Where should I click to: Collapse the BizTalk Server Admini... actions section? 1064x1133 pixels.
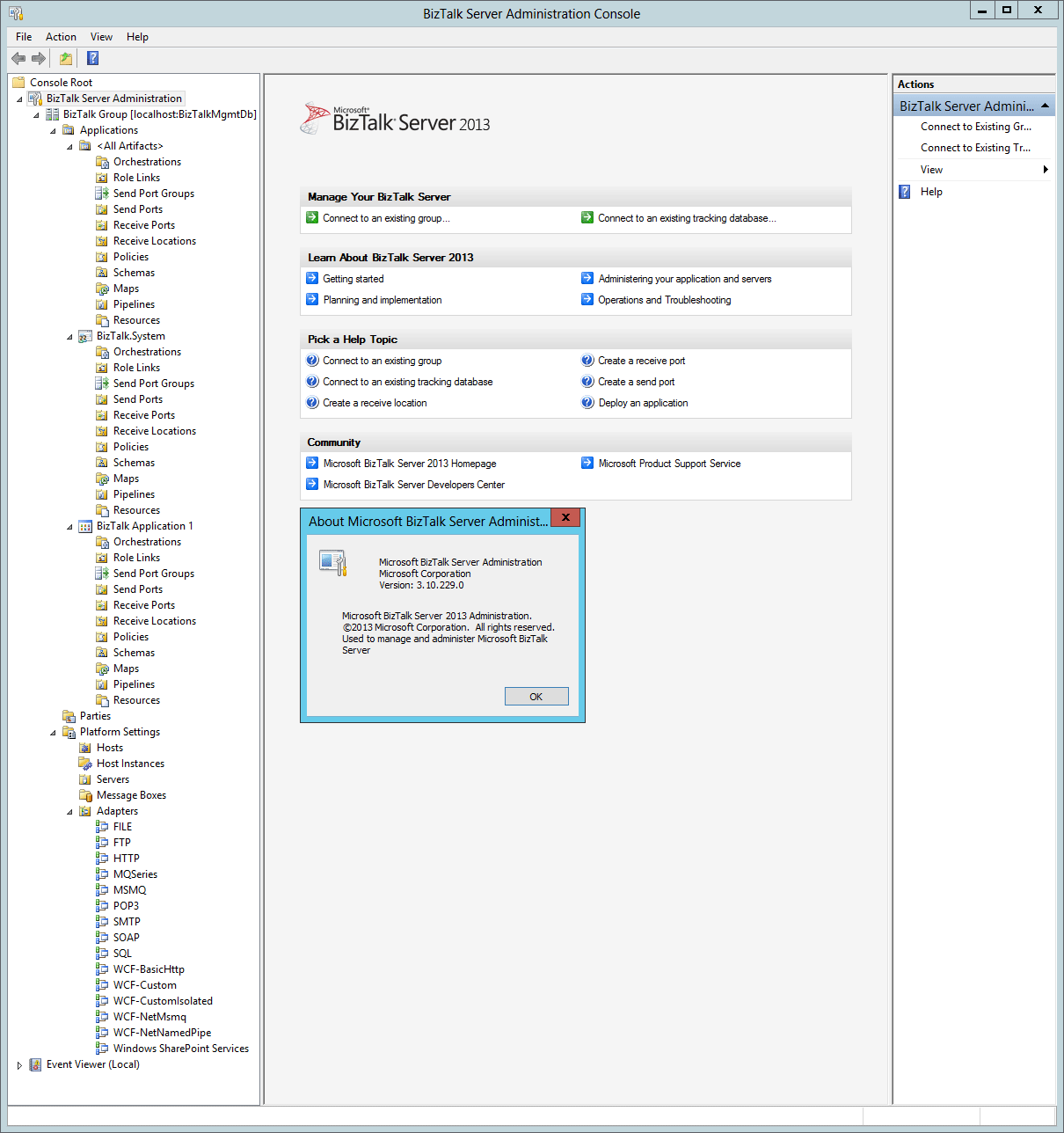1045,106
